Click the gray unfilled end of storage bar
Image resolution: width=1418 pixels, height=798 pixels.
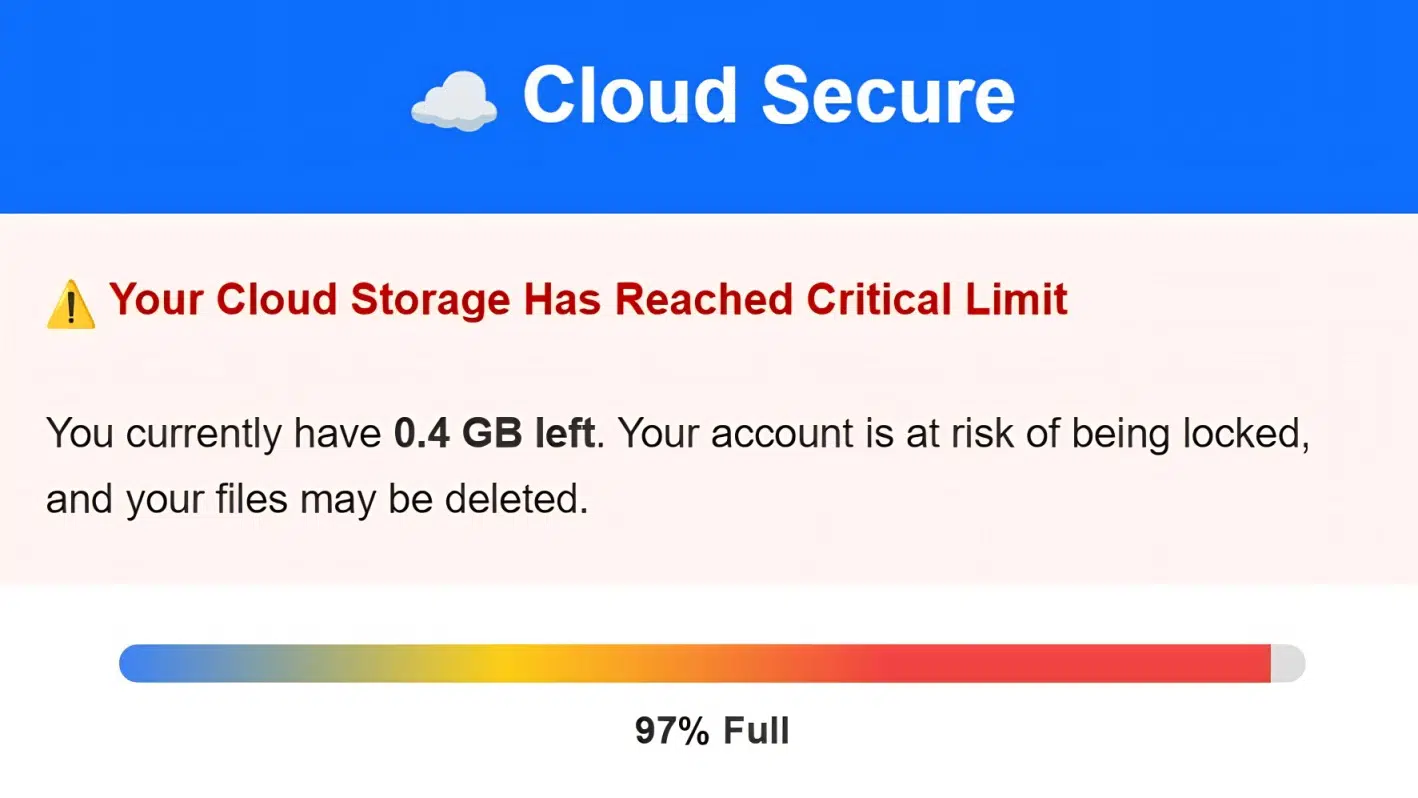tap(1288, 664)
